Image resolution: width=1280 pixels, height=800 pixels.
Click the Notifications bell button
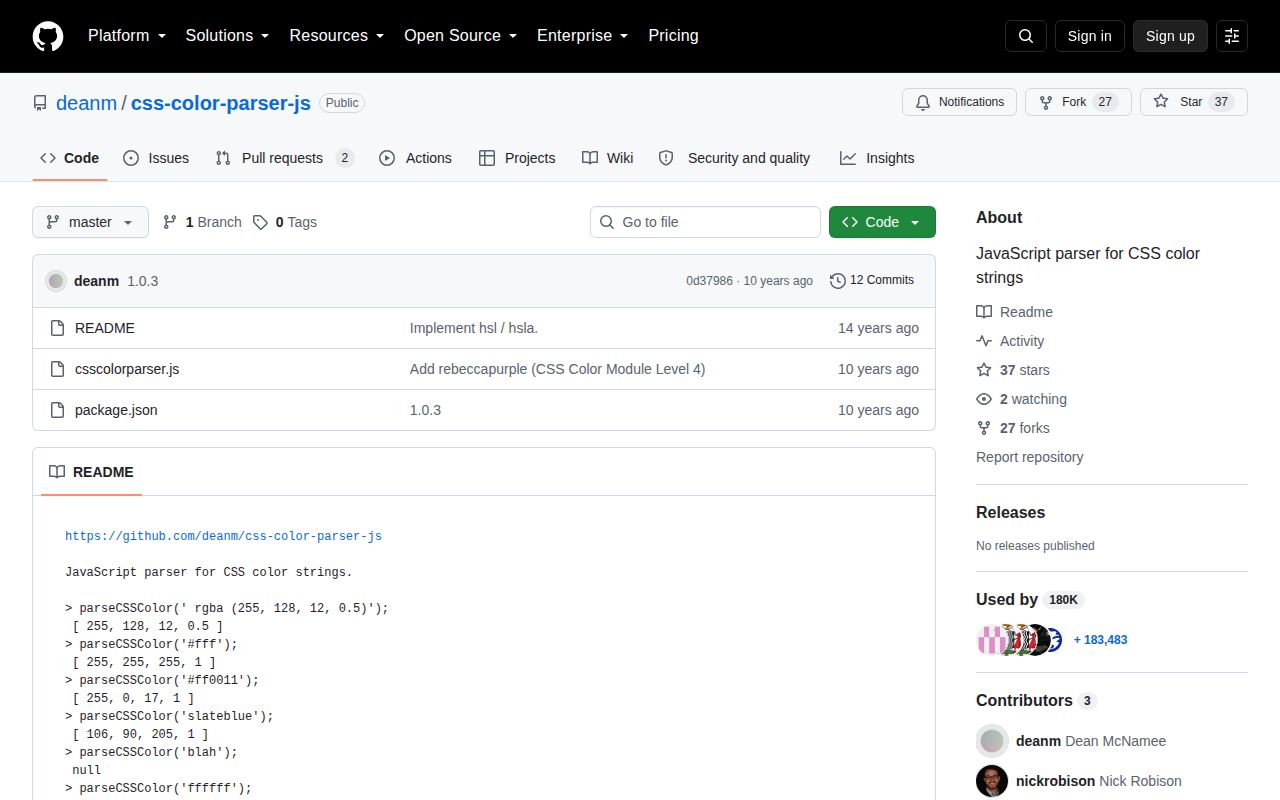960,102
